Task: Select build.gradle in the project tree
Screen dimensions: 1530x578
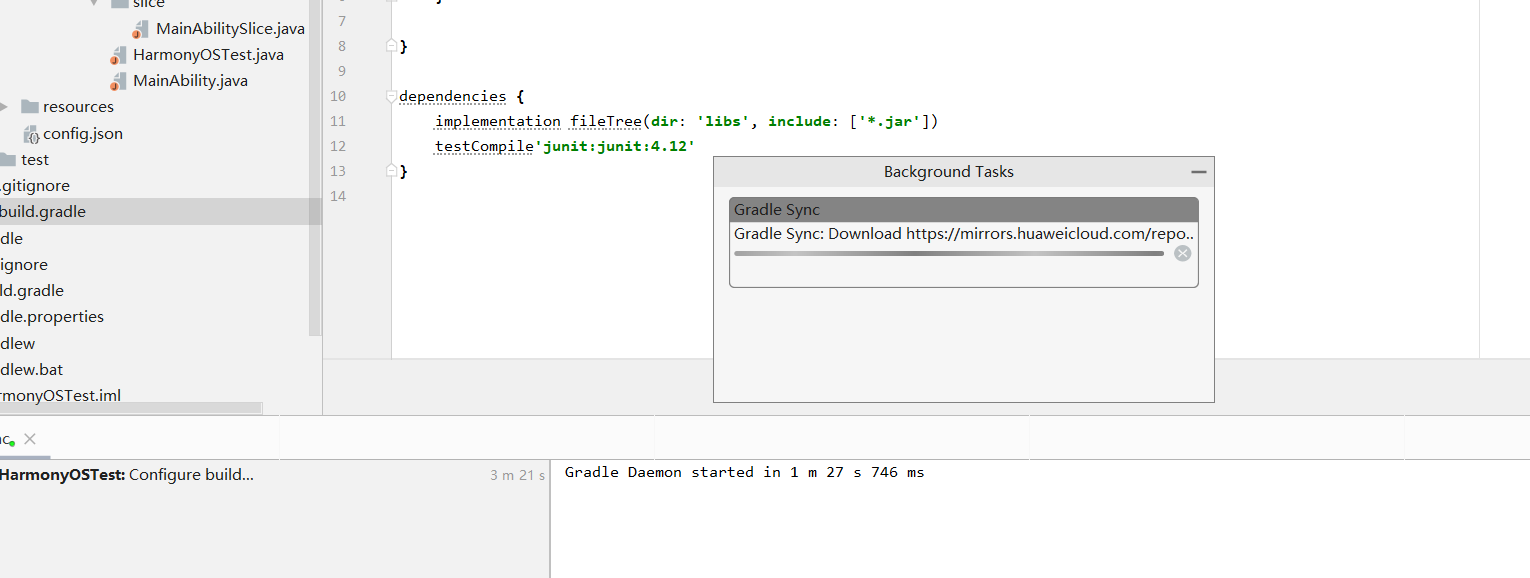Action: [x=43, y=212]
